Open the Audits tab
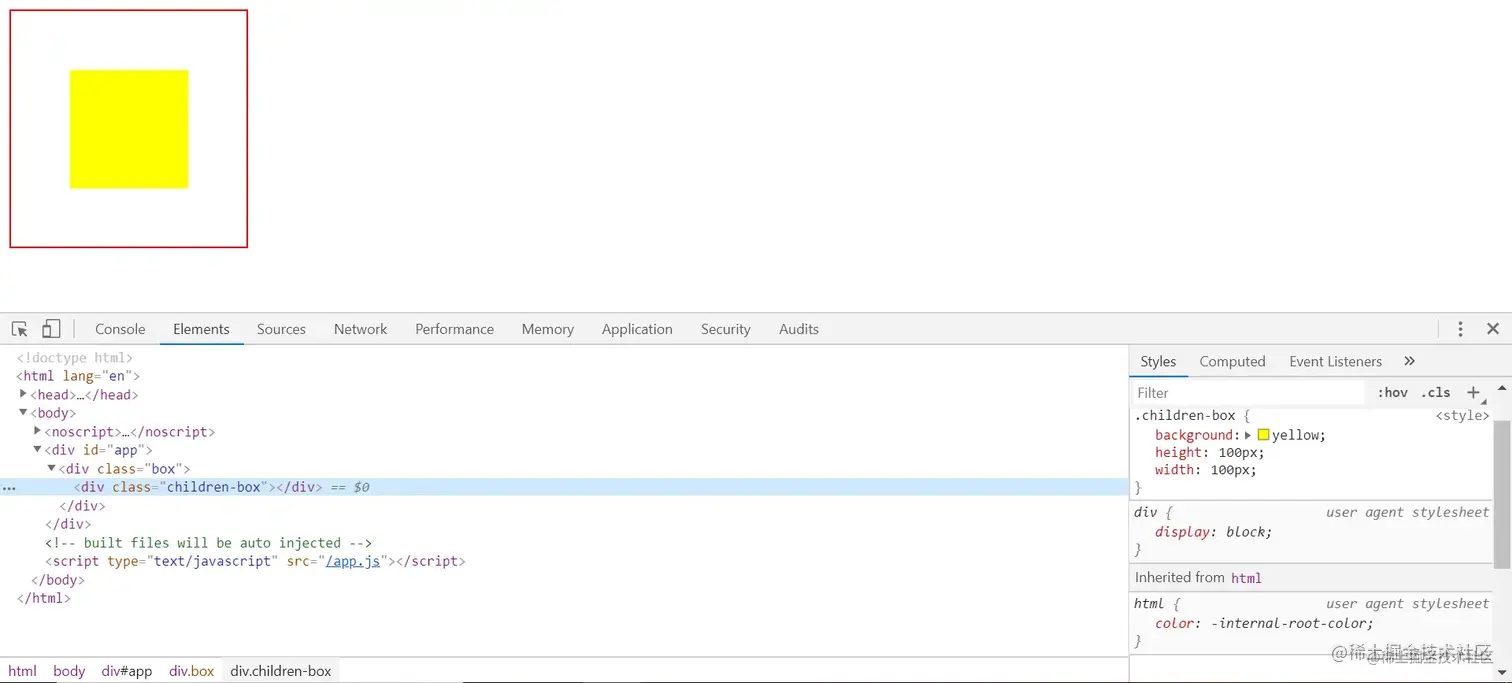 click(799, 329)
